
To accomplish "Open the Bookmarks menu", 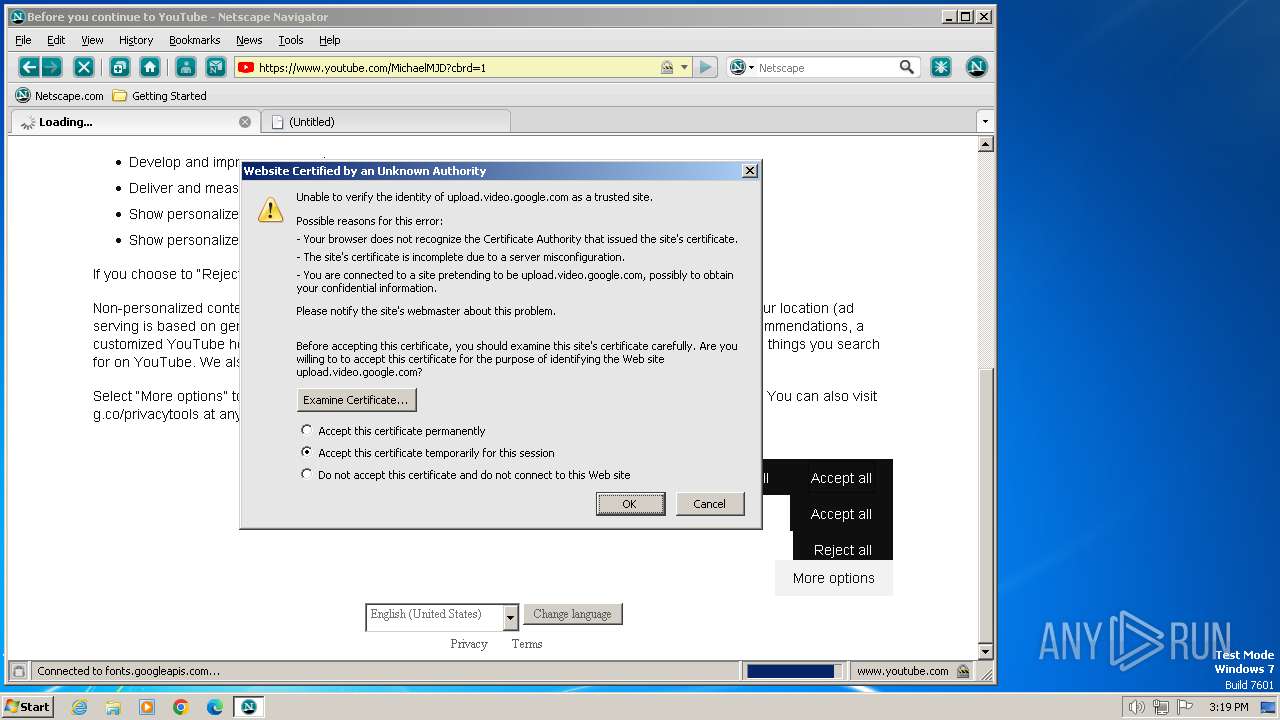I will click(194, 40).
